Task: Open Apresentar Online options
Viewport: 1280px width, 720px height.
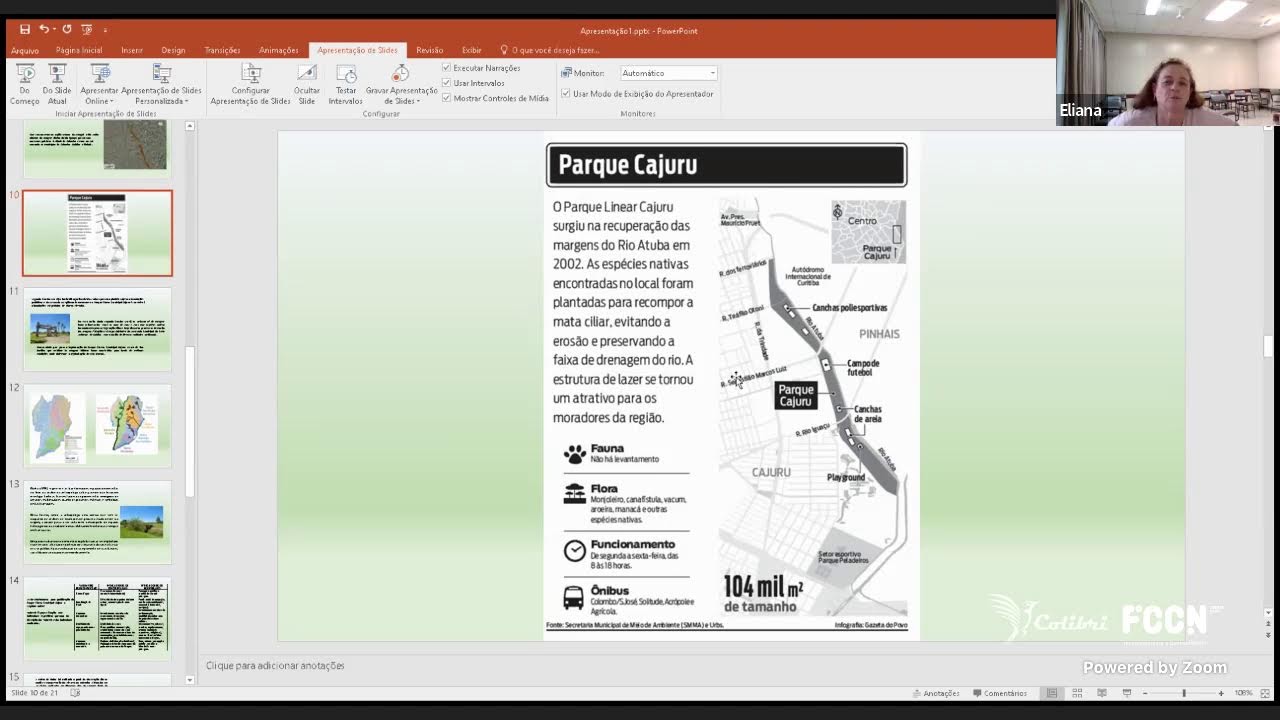Action: coord(99,85)
